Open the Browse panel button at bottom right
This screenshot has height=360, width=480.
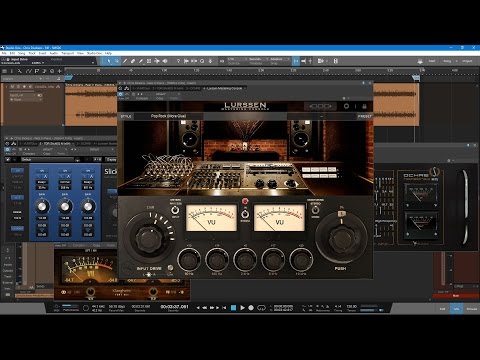click(x=471, y=309)
